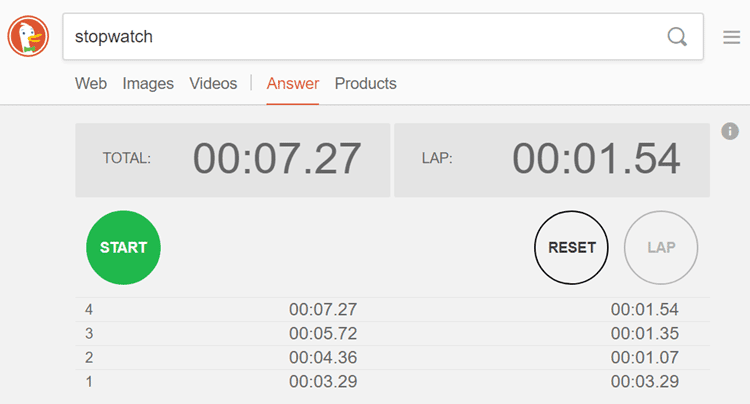Click the LAP time display 00:01.54
The image size is (750, 404).
(596, 159)
